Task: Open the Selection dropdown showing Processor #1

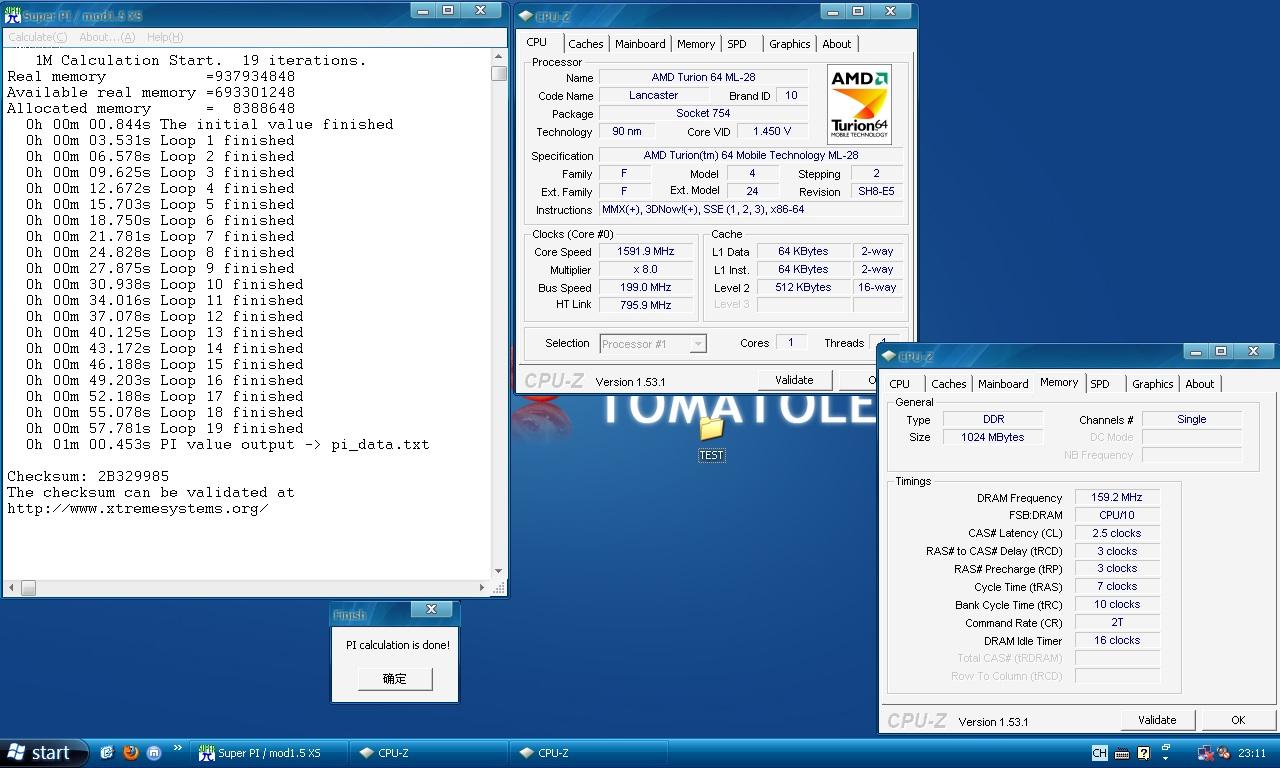Action: [653, 344]
